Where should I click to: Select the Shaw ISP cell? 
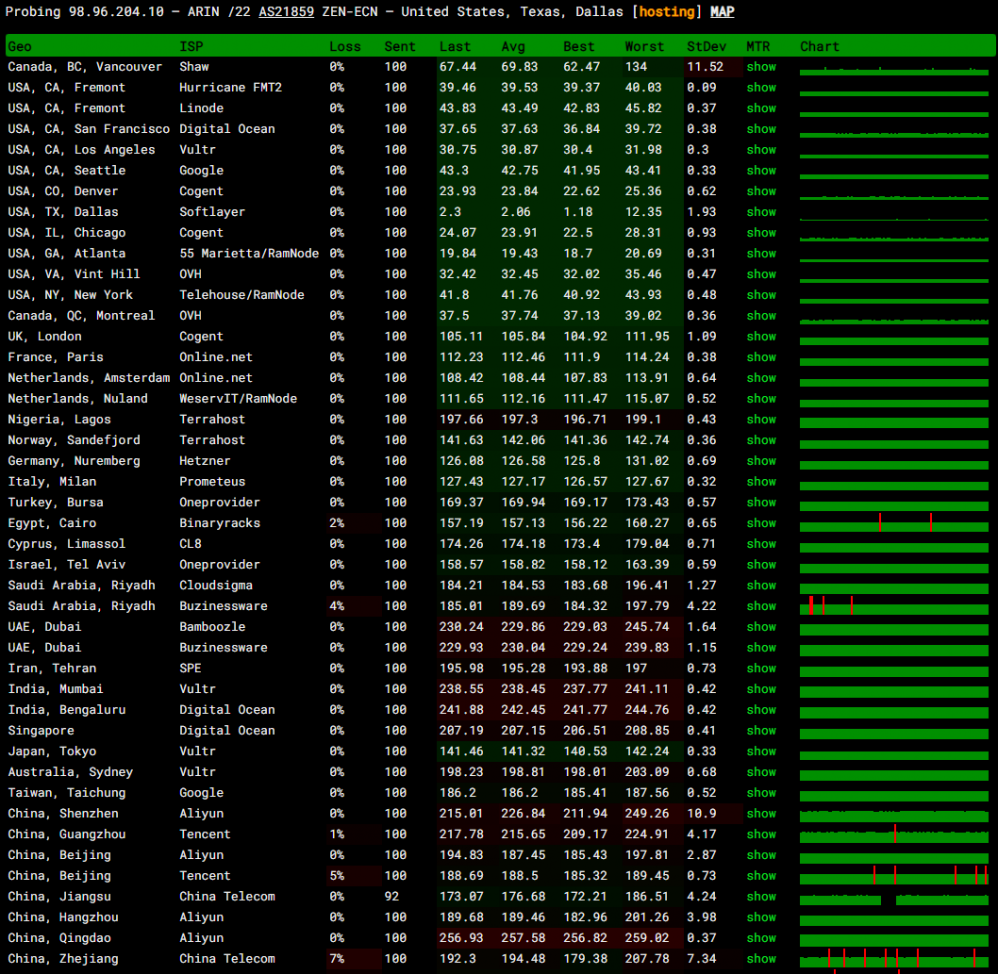pos(194,67)
